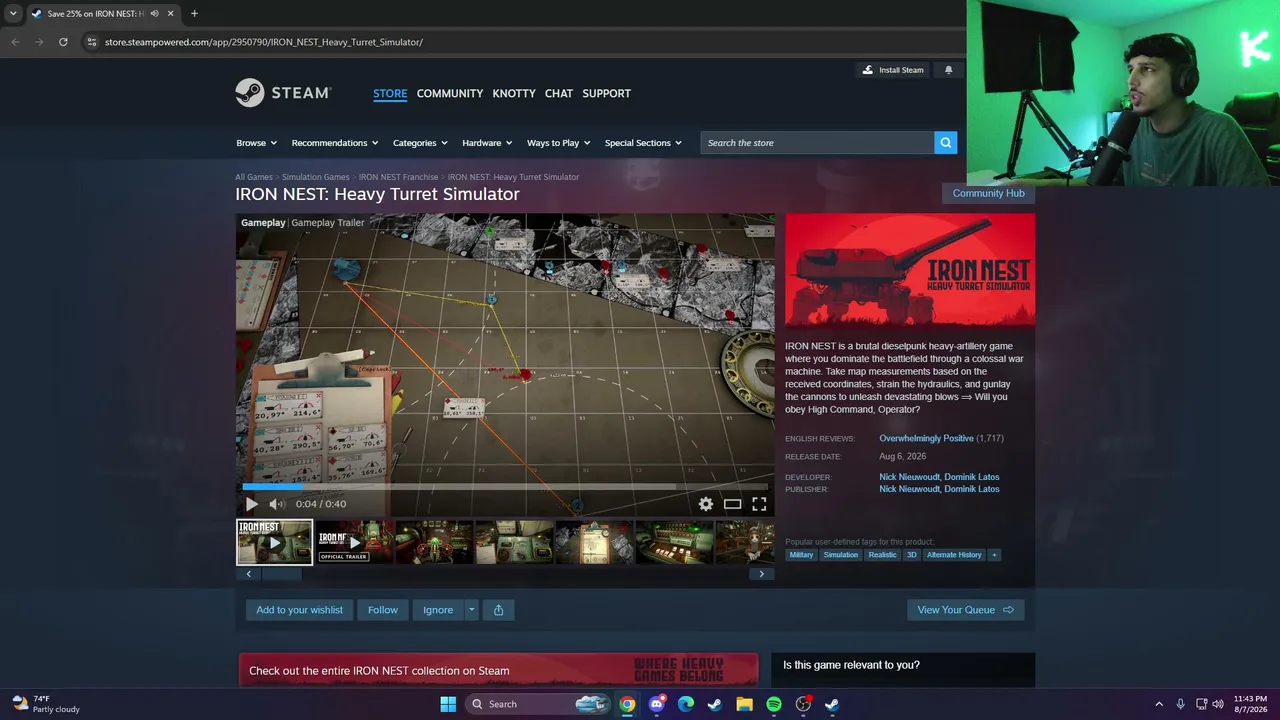Open the video settings gear
The image size is (1280, 720).
pyautogui.click(x=706, y=504)
